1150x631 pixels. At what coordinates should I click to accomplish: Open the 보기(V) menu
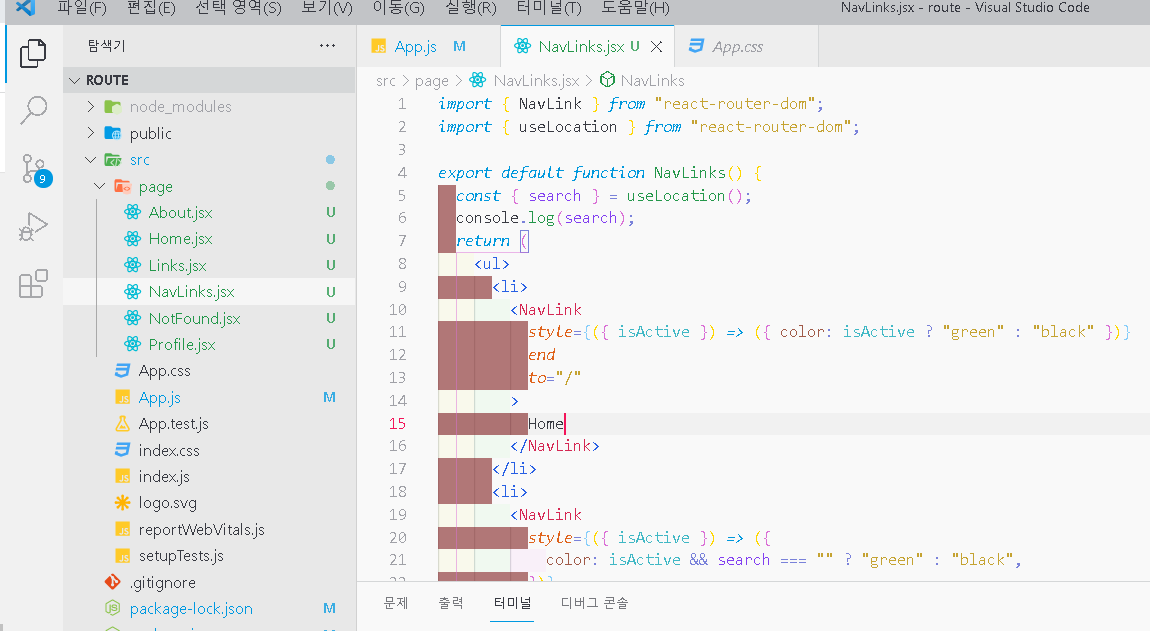click(327, 8)
